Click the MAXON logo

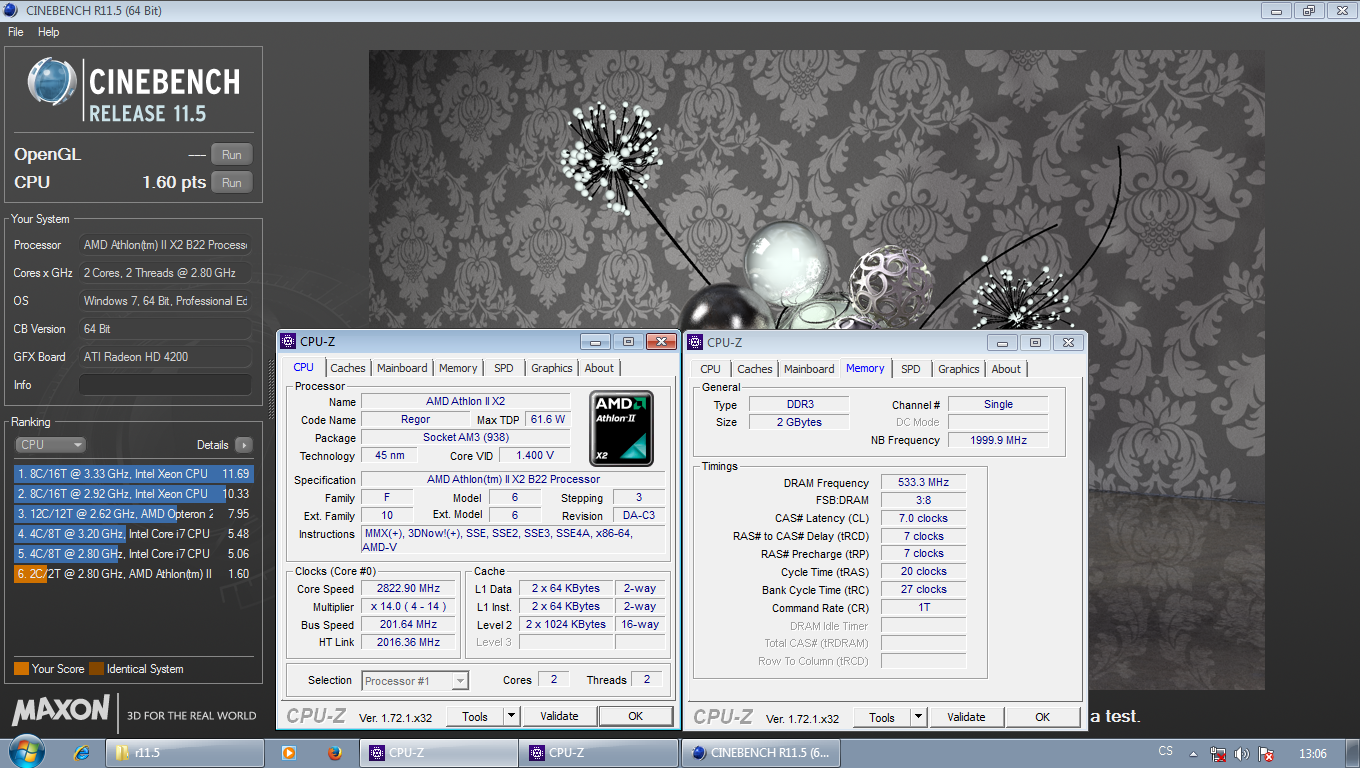click(x=61, y=710)
